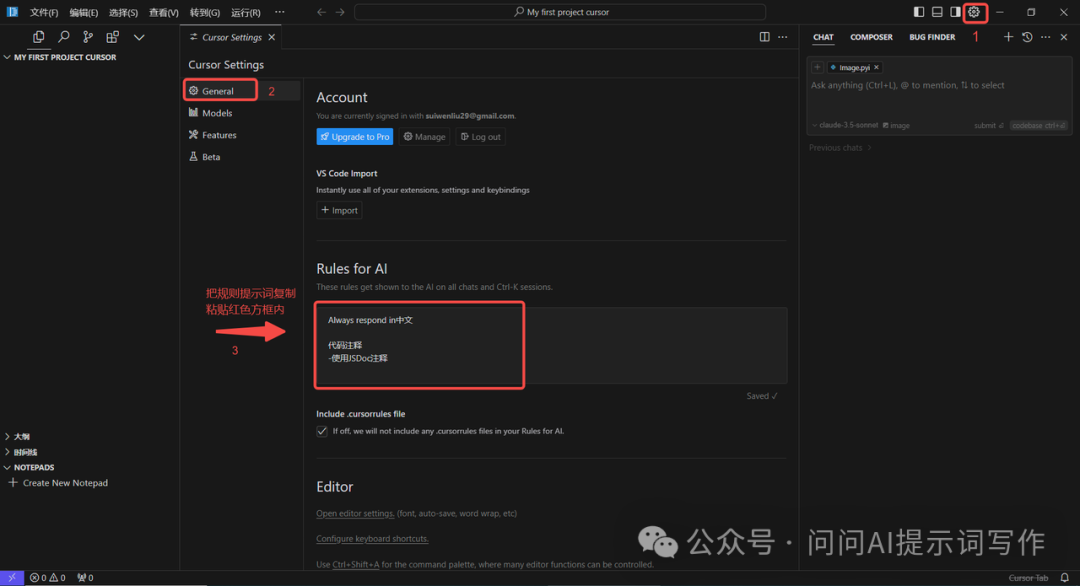The width and height of the screenshot is (1080, 586).
Task: Expand the 时间线 timeline section
Action: [21, 452]
